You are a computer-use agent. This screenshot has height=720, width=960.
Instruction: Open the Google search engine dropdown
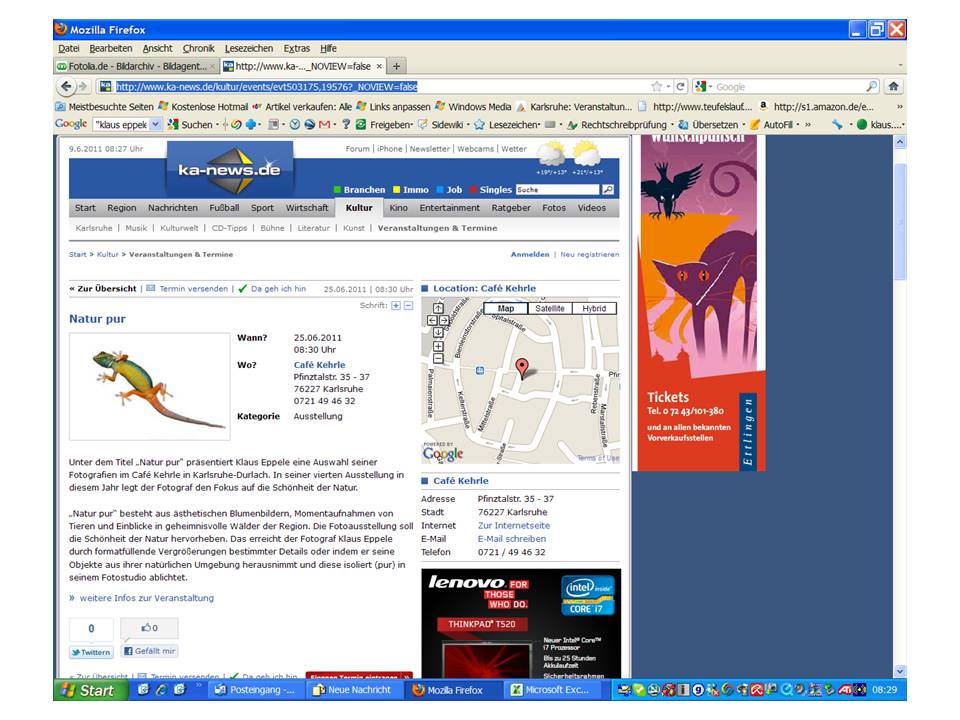pos(704,87)
